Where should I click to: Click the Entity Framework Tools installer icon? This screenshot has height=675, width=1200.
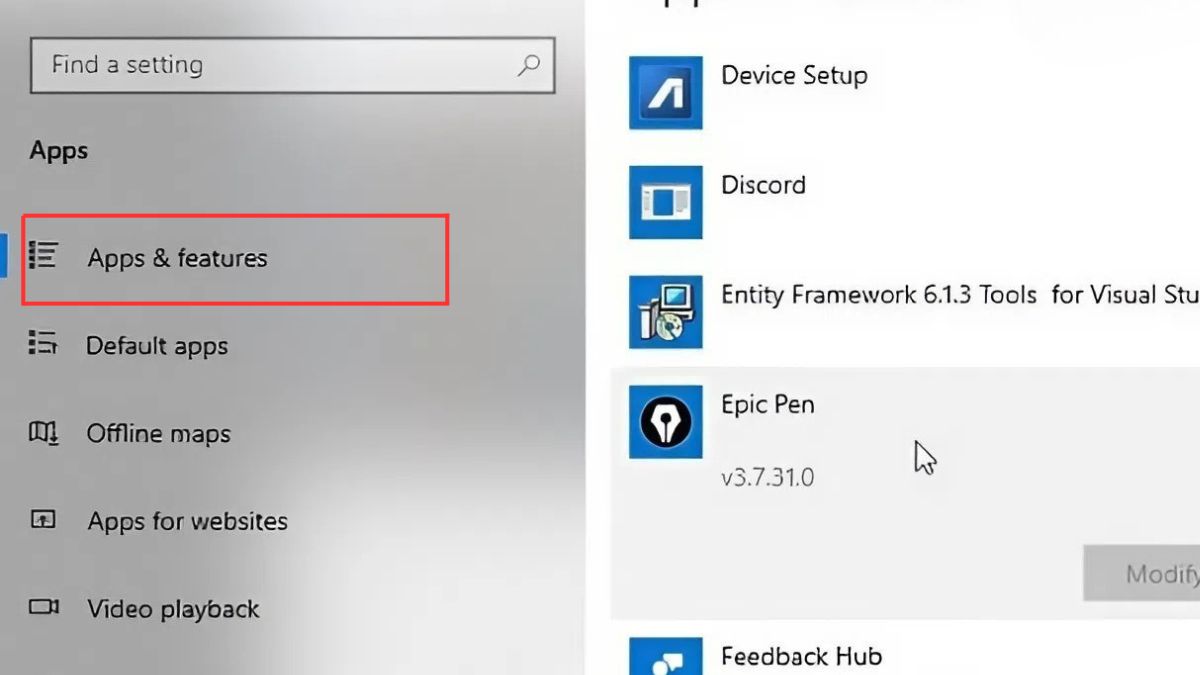[665, 312]
